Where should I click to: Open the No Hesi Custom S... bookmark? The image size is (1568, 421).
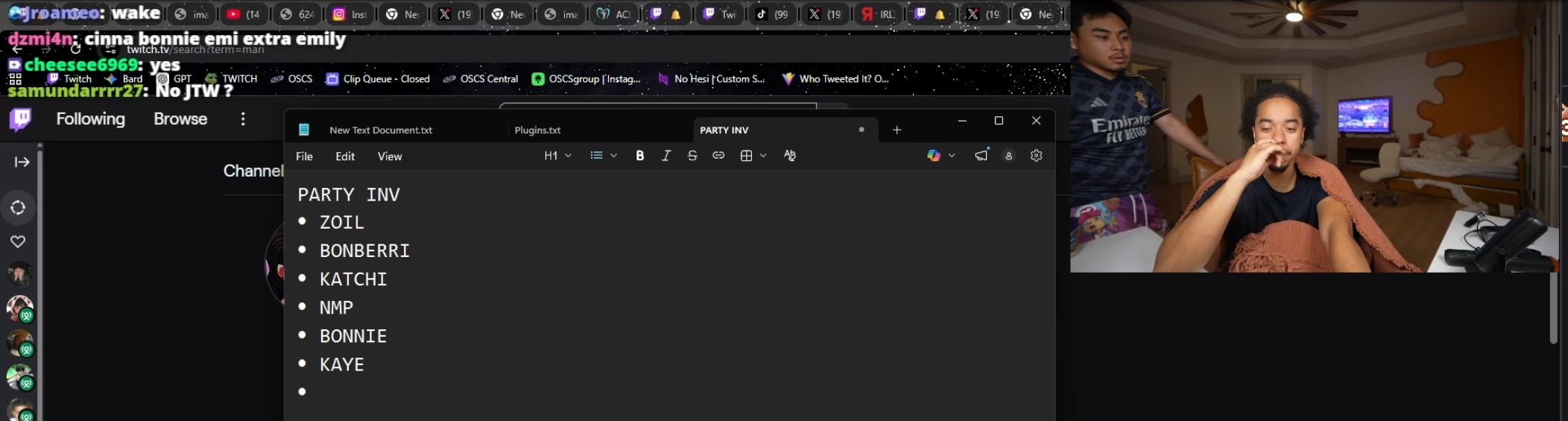(711, 78)
